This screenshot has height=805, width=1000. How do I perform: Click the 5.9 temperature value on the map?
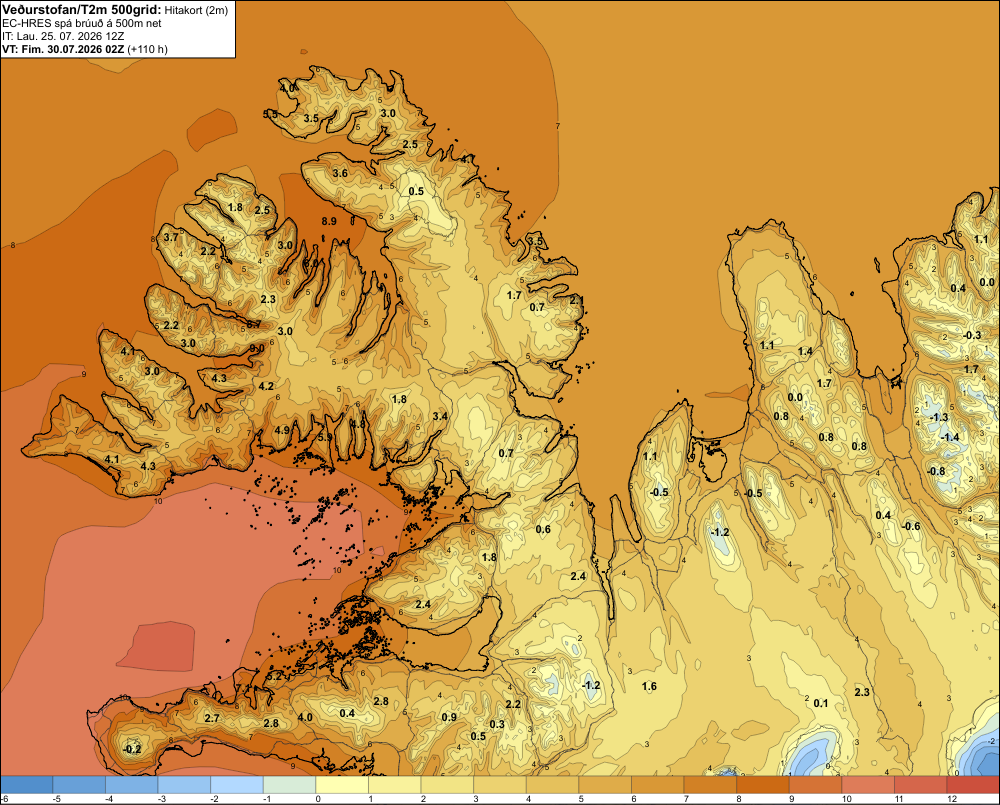pyautogui.click(x=325, y=437)
